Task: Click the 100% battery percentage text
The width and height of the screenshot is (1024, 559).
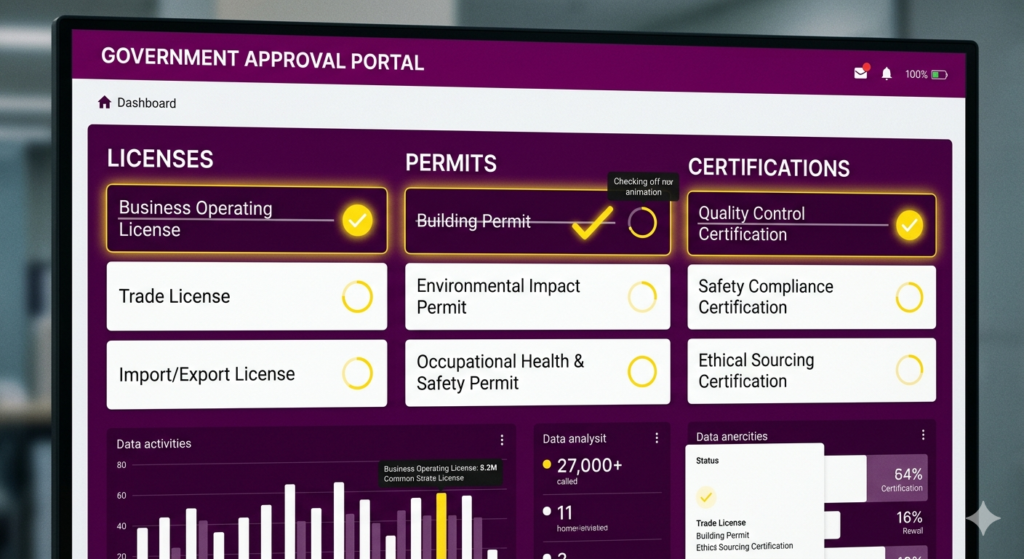Action: 916,74
